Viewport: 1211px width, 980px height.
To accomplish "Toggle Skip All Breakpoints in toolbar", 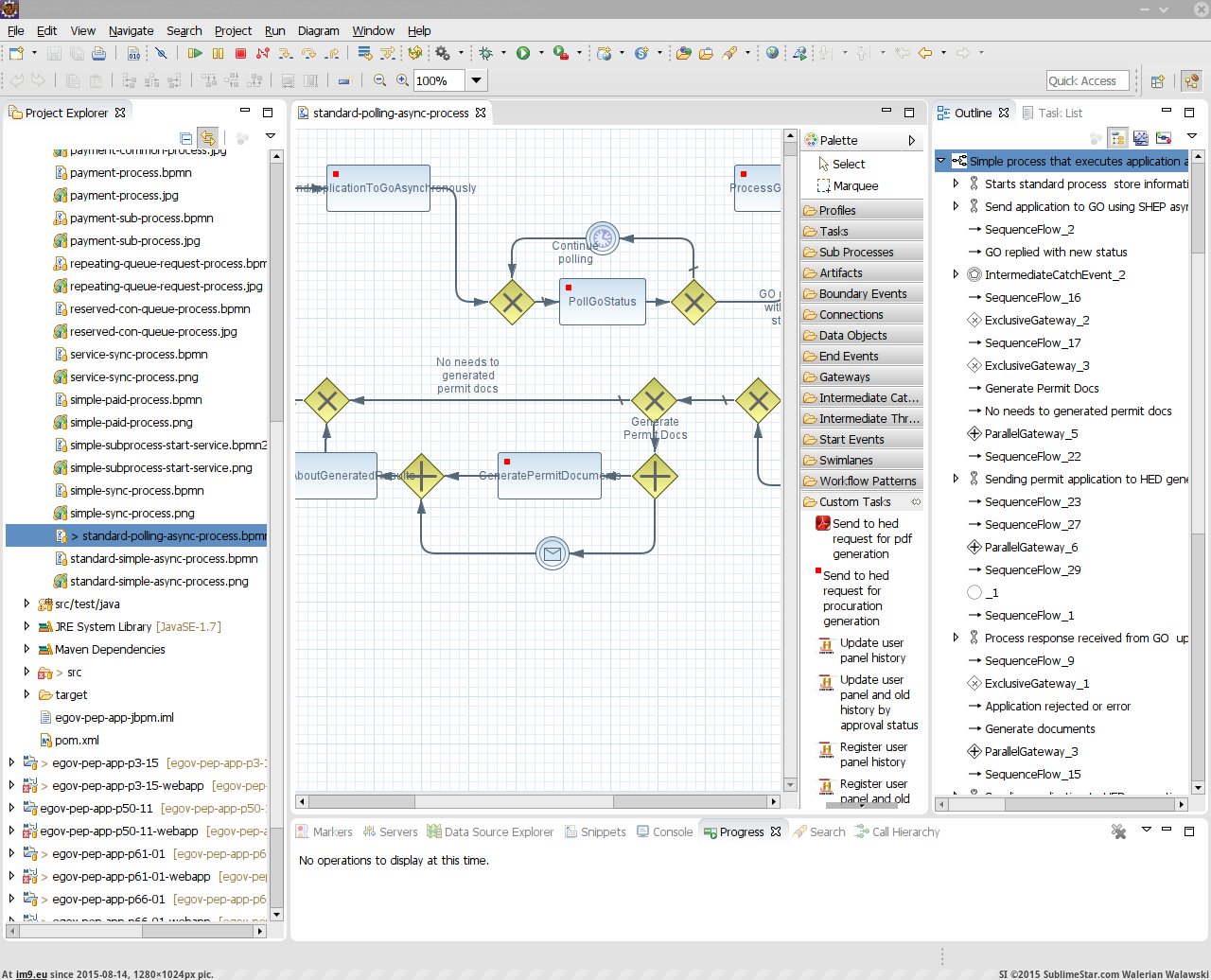I will (161, 54).
